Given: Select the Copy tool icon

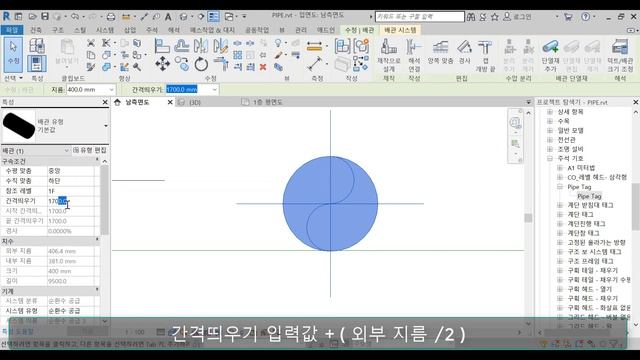Looking at the screenshot, I should (x=181, y=64).
